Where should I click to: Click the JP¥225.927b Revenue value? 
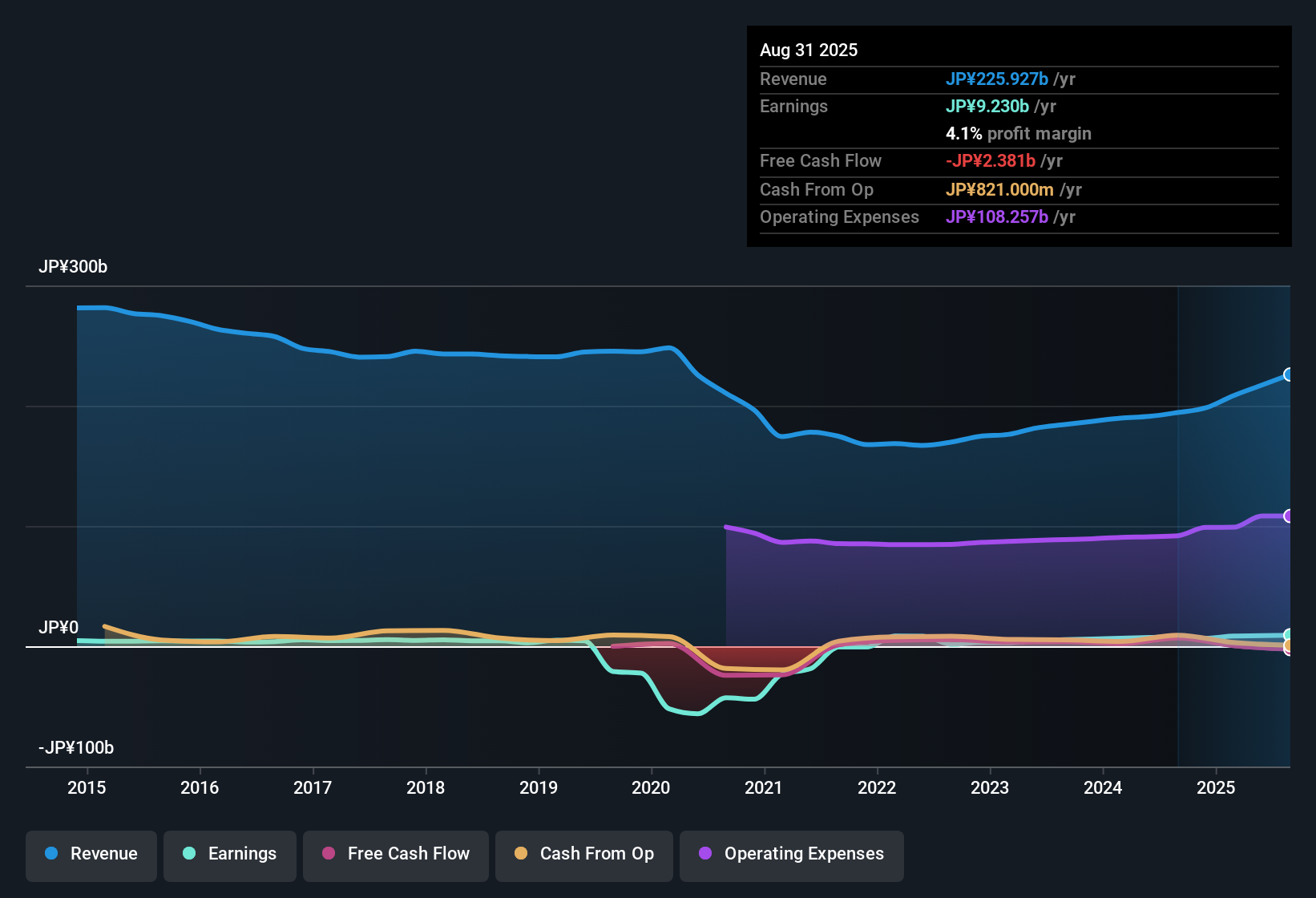coord(998,79)
